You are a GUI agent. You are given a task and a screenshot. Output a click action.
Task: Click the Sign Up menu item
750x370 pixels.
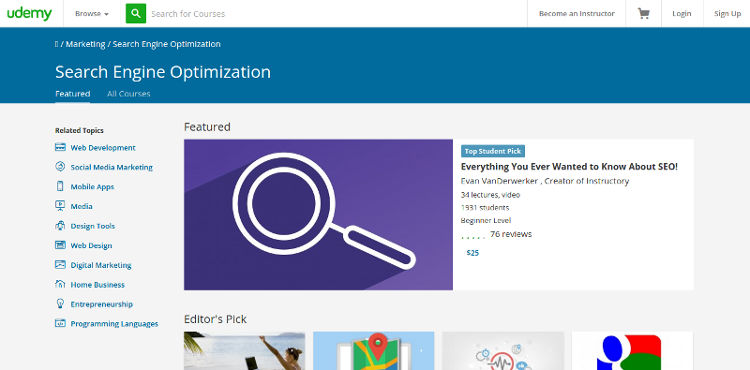[x=727, y=14]
